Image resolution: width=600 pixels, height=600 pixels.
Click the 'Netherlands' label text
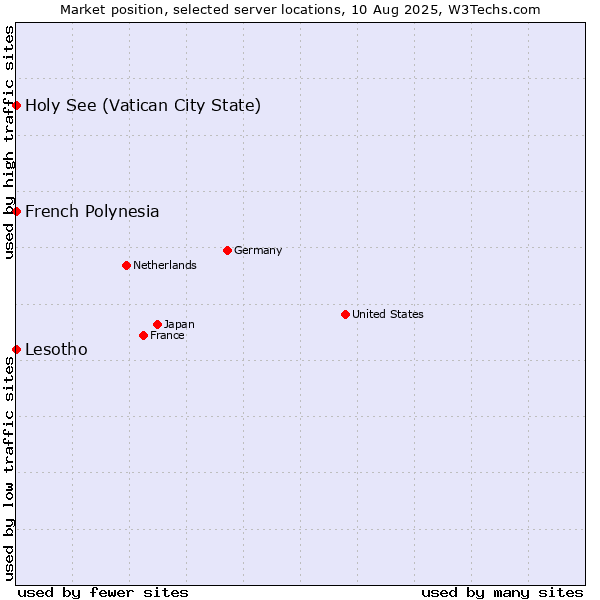pyautogui.click(x=165, y=265)
